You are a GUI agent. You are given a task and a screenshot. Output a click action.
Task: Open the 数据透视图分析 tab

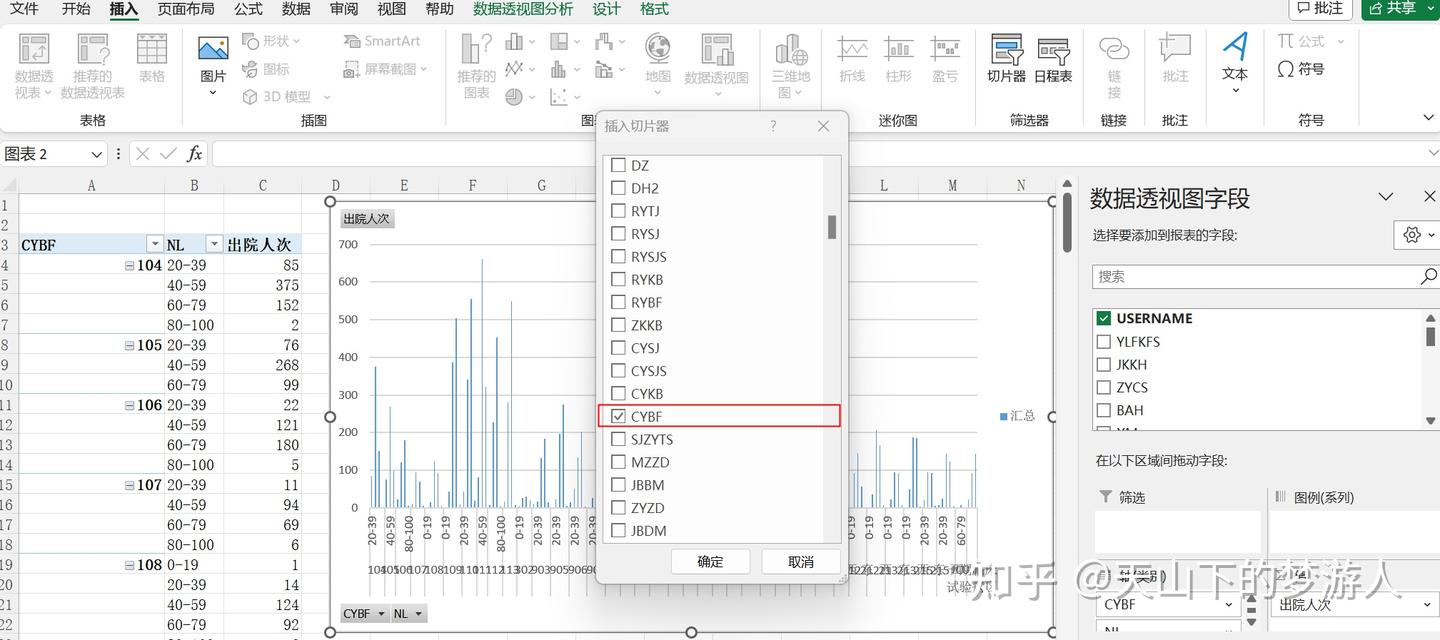(x=523, y=9)
